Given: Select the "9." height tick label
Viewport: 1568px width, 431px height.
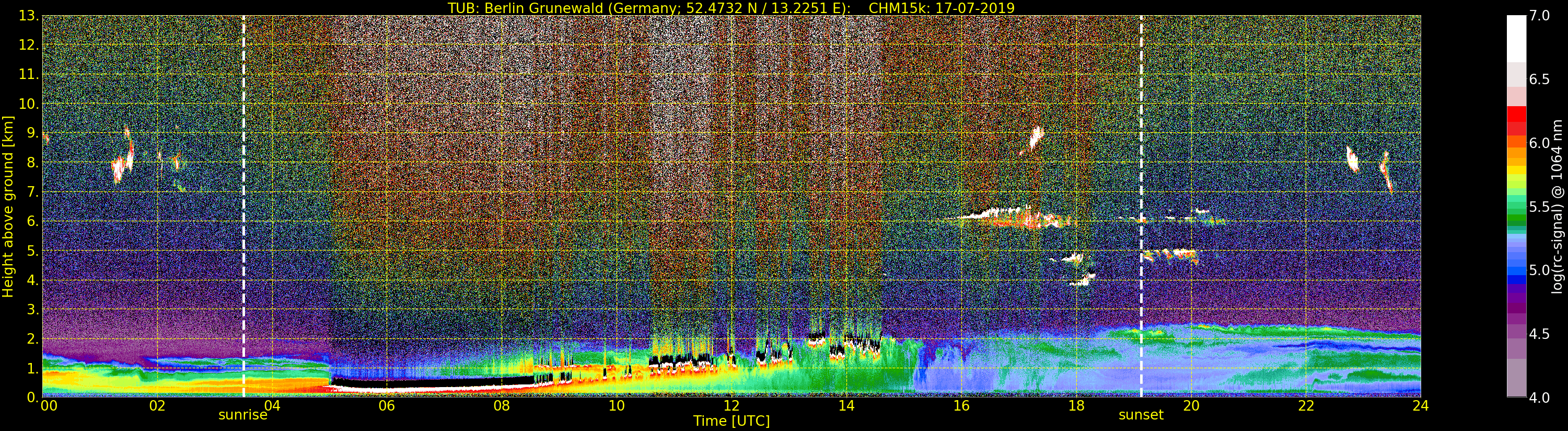Looking at the screenshot, I should [33, 133].
